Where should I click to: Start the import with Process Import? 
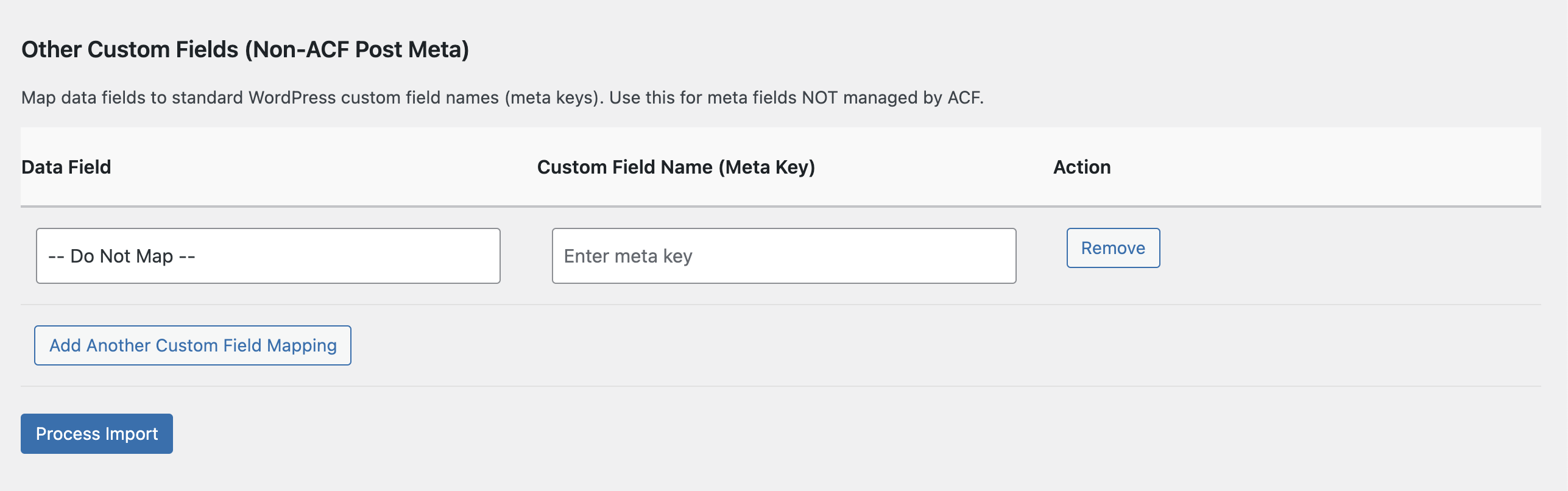click(97, 434)
